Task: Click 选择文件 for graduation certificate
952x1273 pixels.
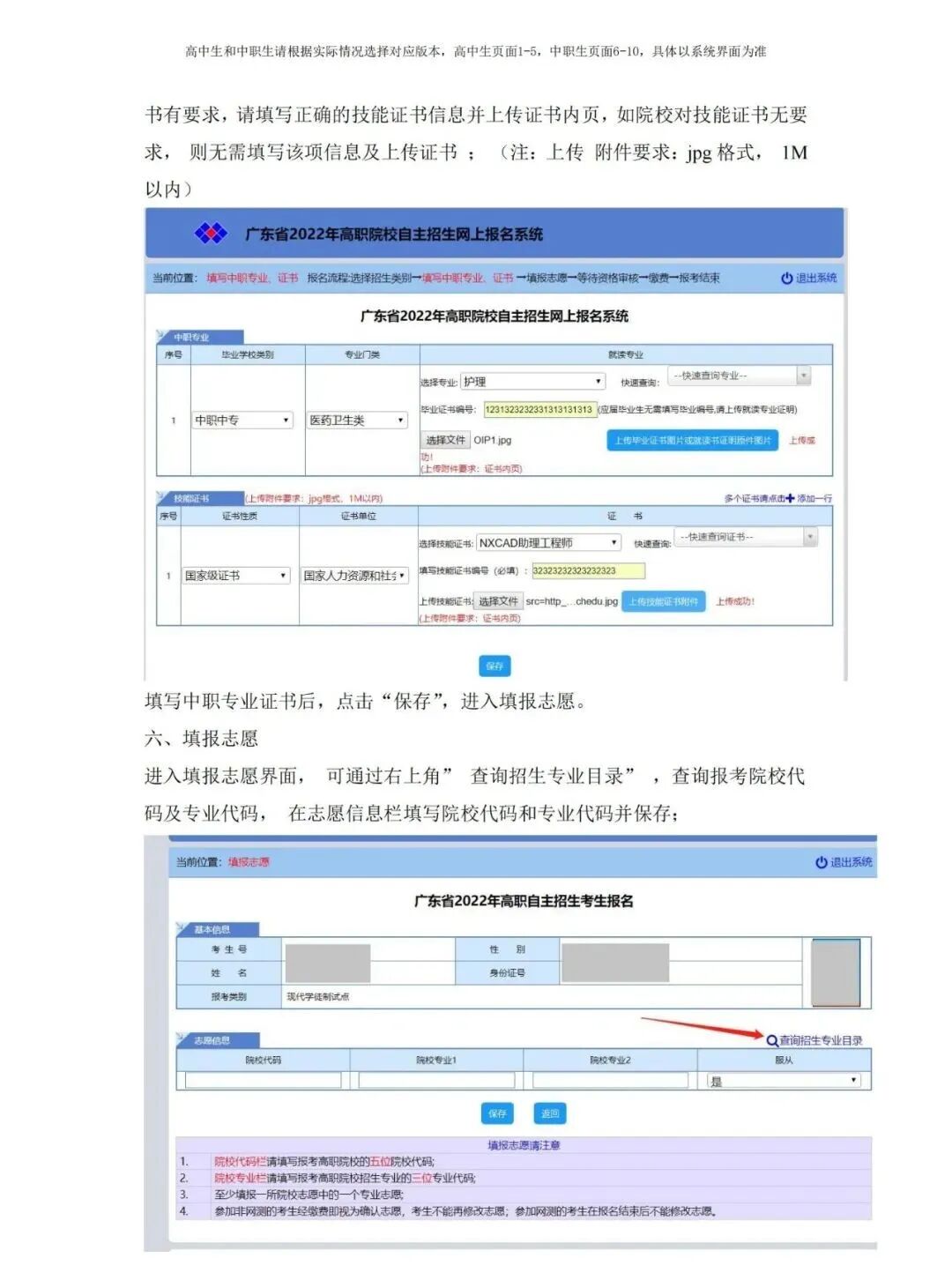Action: (x=446, y=440)
